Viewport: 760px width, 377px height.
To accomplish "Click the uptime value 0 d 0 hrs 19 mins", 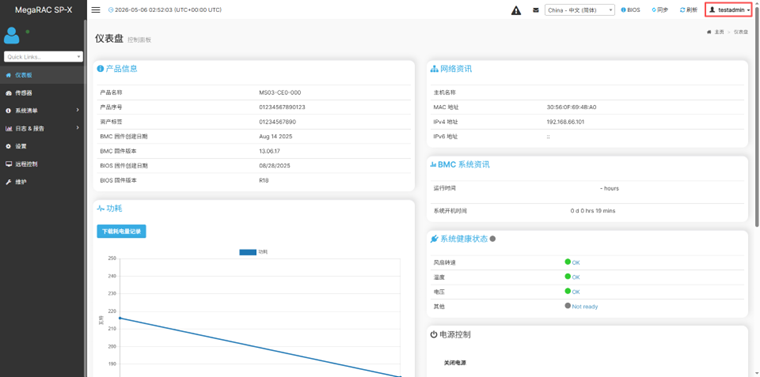I will coord(593,211).
